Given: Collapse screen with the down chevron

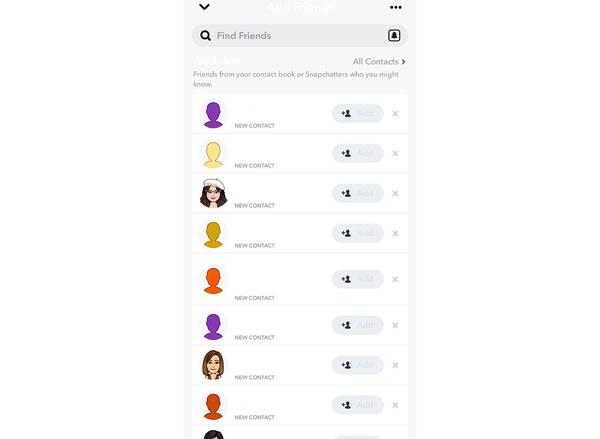Looking at the screenshot, I should (x=204, y=7).
